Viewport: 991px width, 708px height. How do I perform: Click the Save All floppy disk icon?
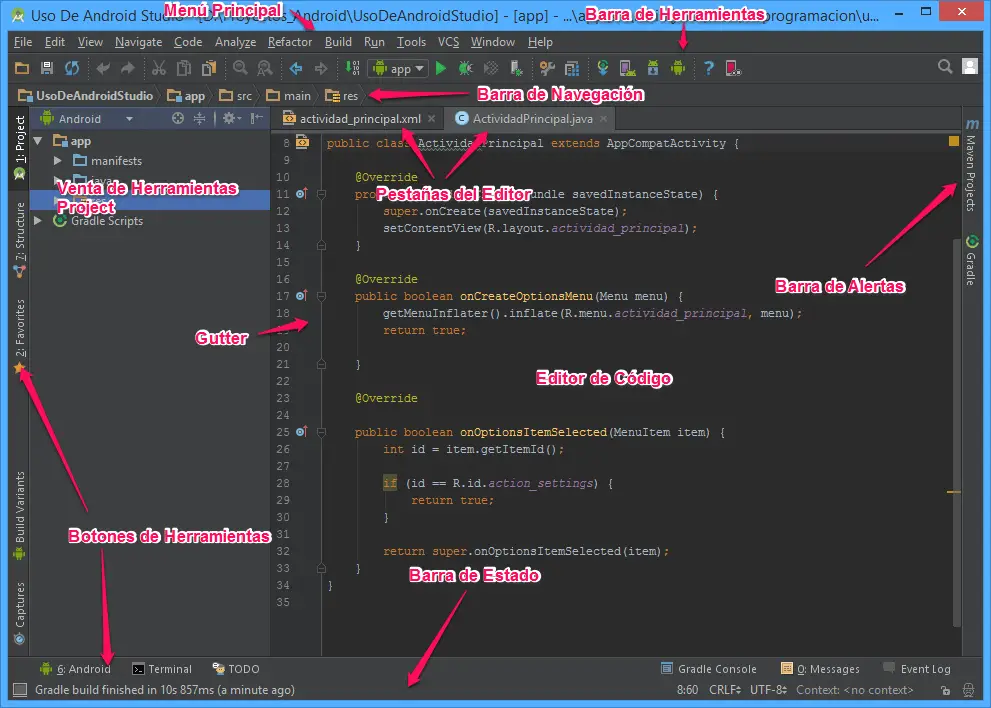pos(47,68)
